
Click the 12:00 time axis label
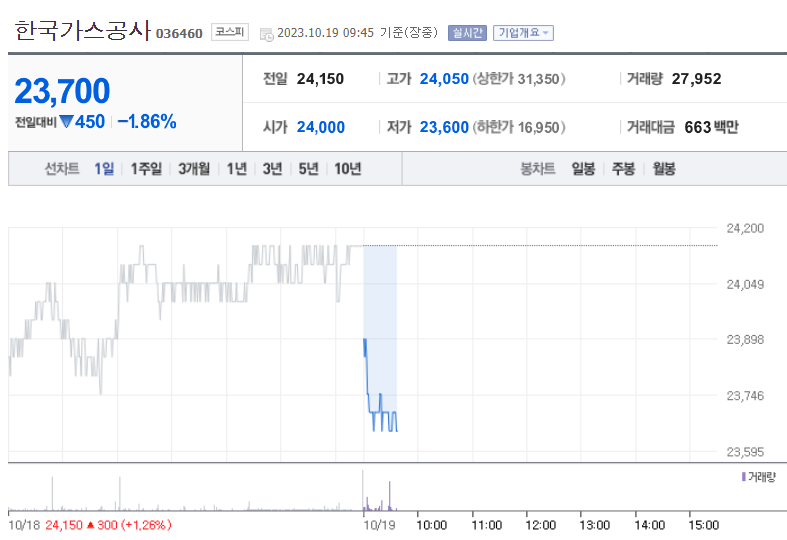click(541, 525)
